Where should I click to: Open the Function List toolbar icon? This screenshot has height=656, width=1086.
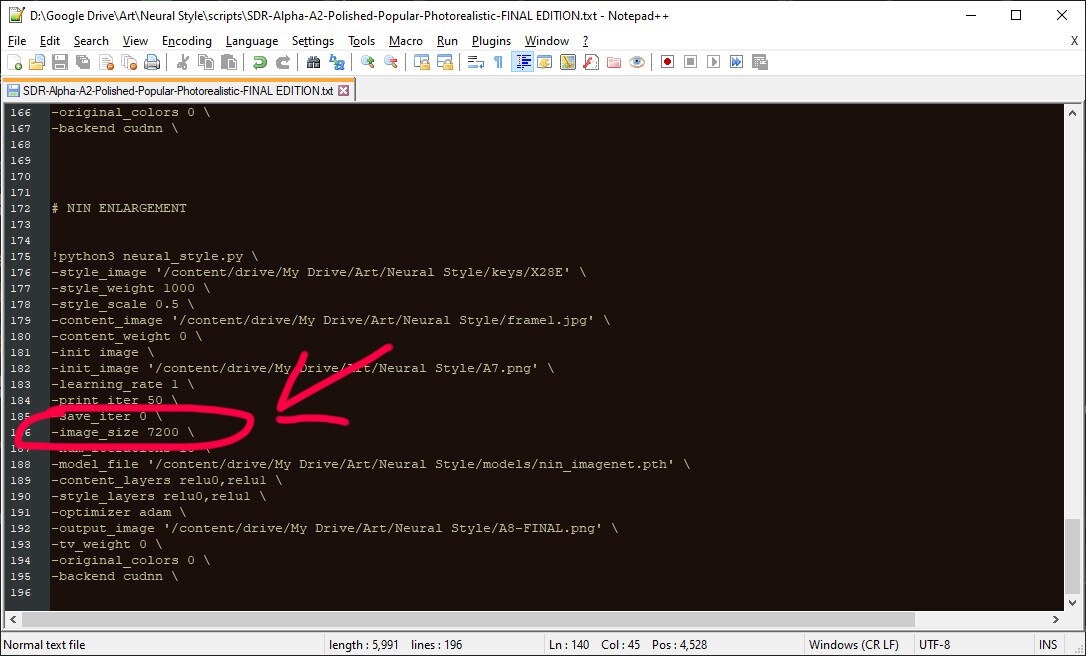[591, 62]
